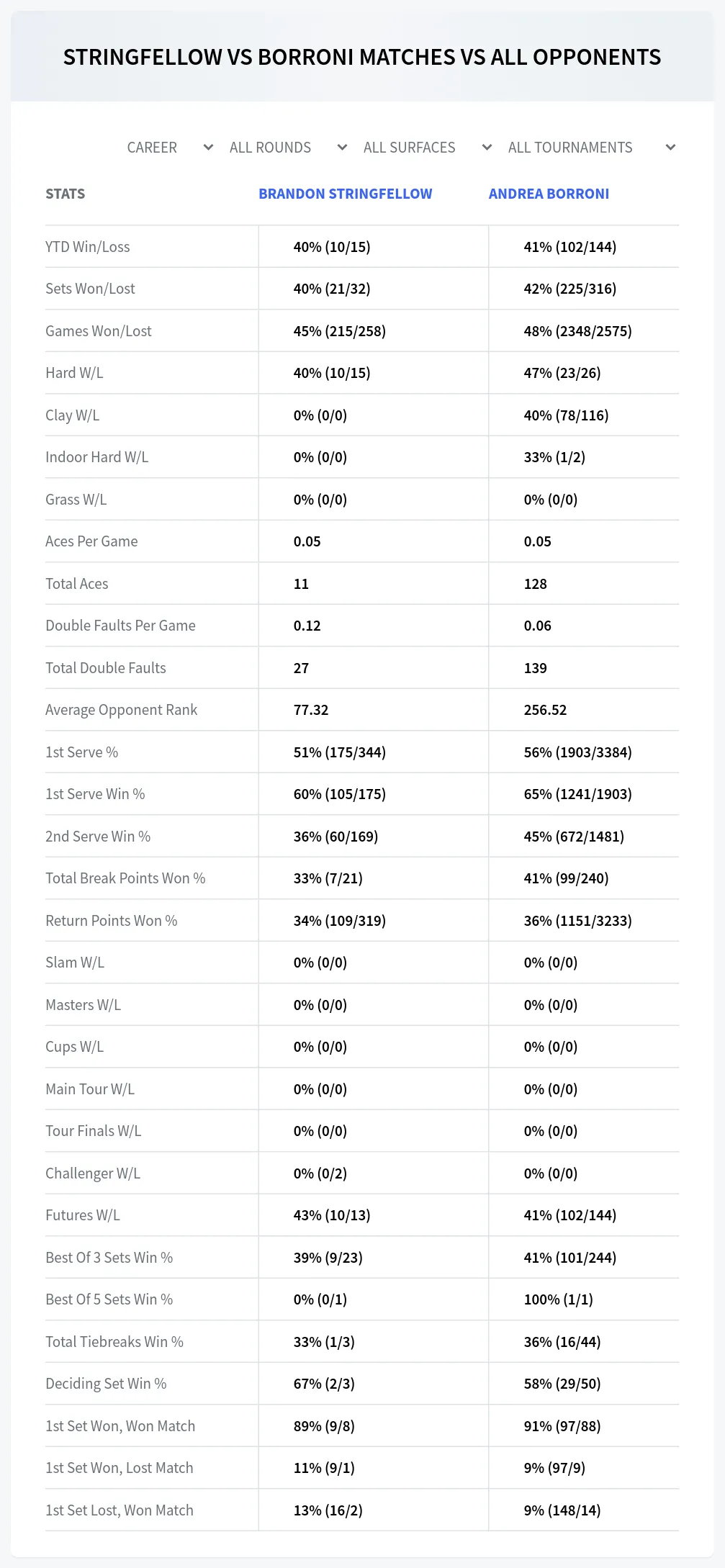Click the chevron beside ALL SURFACES
This screenshot has width=725, height=1568.
point(487,148)
